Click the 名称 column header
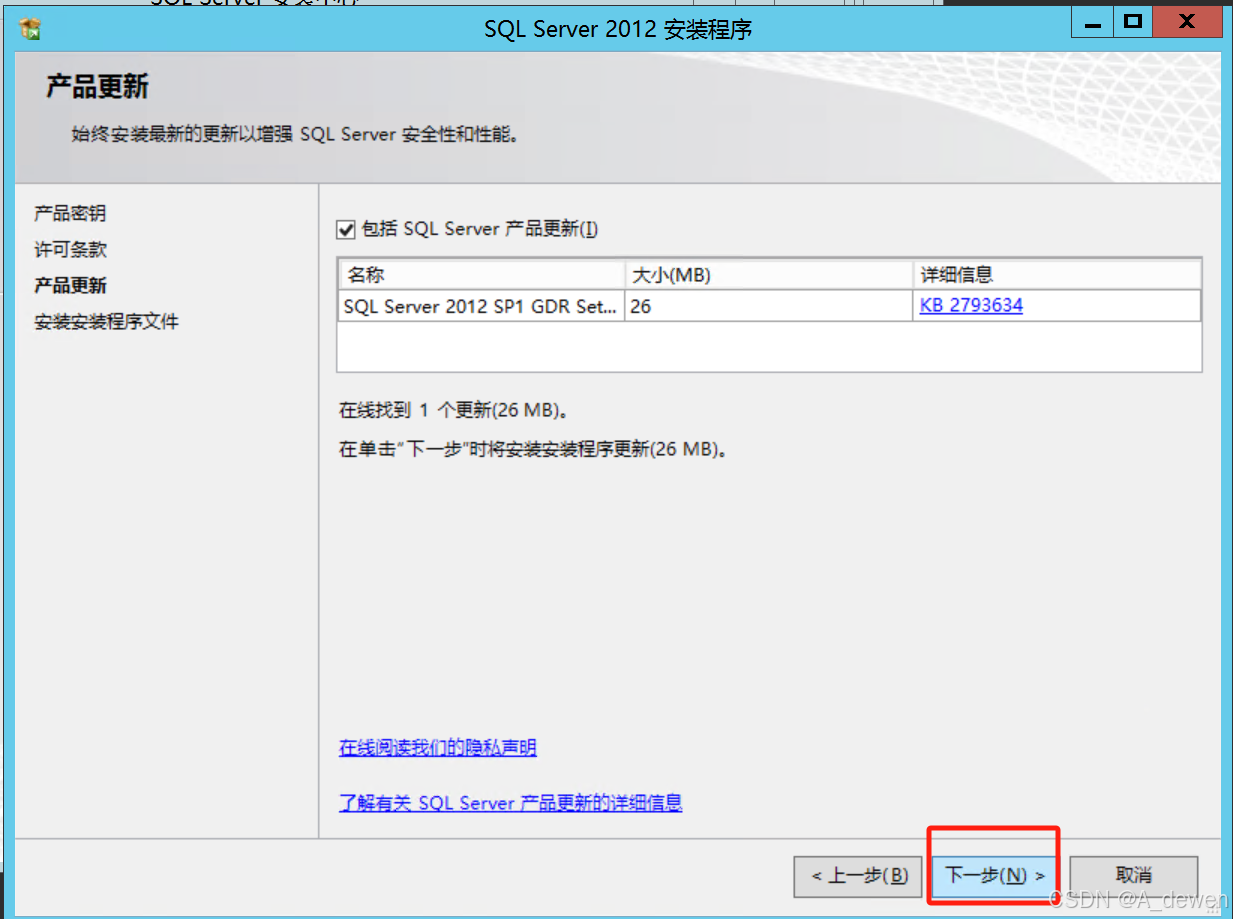Screen dimensions: 1233x919 pyautogui.click(x=481, y=275)
